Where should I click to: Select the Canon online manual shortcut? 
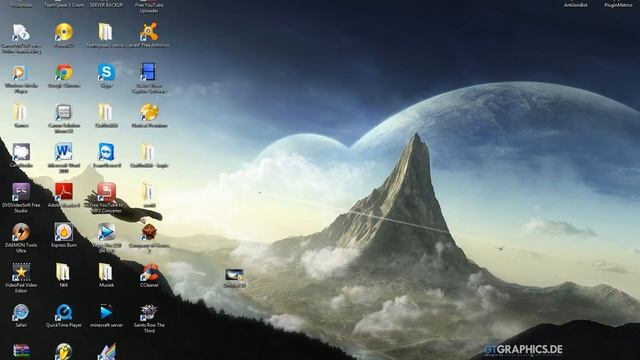(x=21, y=33)
